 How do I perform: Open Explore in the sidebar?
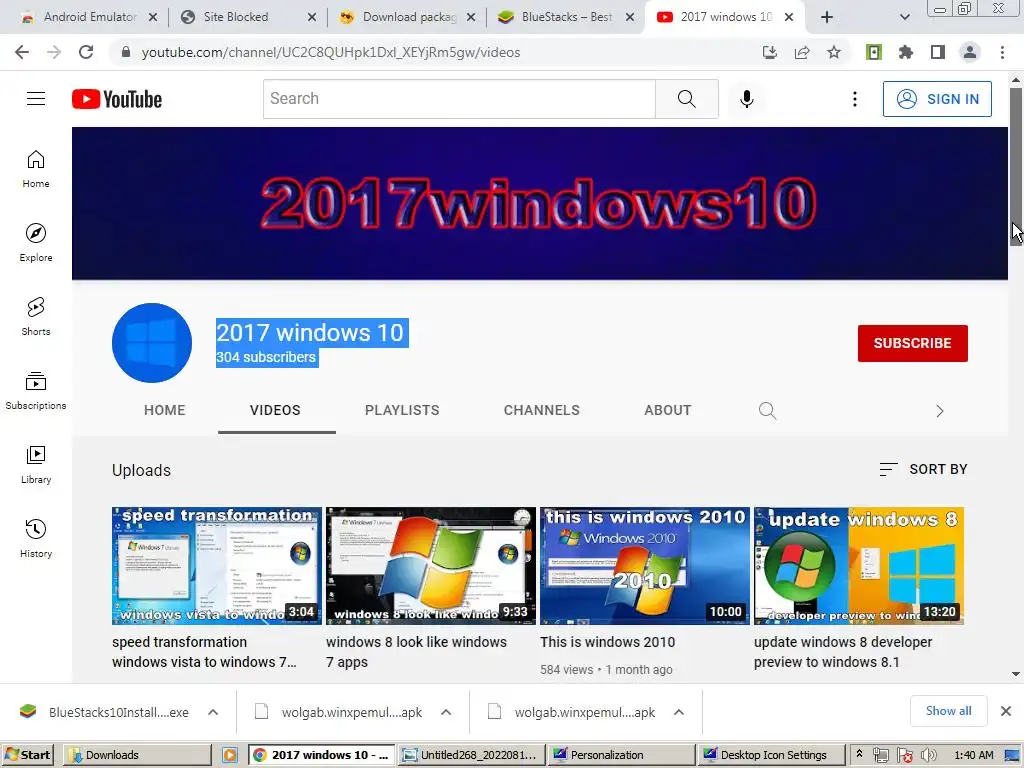pos(36,243)
